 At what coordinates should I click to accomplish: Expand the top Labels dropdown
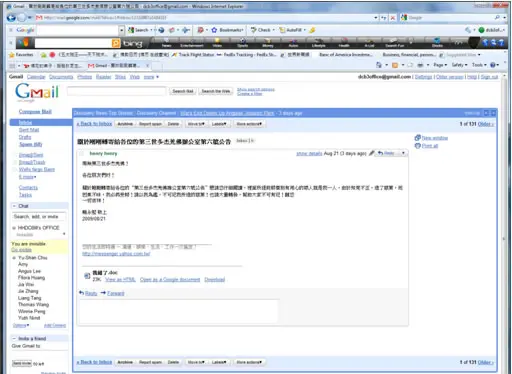tap(219, 124)
